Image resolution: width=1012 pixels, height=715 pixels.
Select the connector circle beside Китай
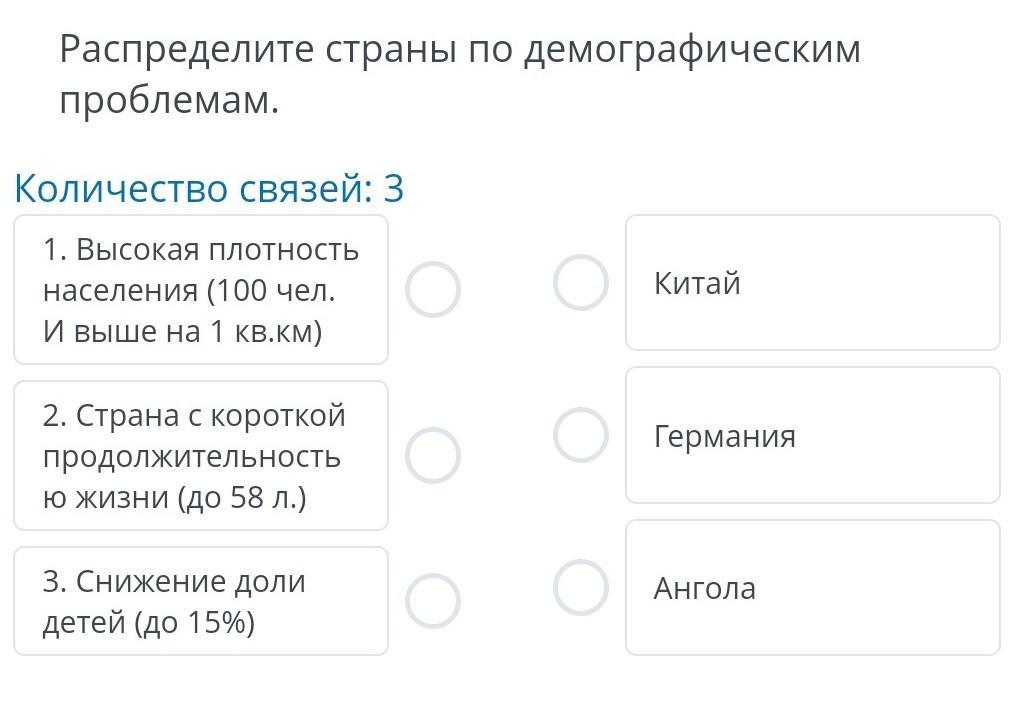(x=581, y=282)
